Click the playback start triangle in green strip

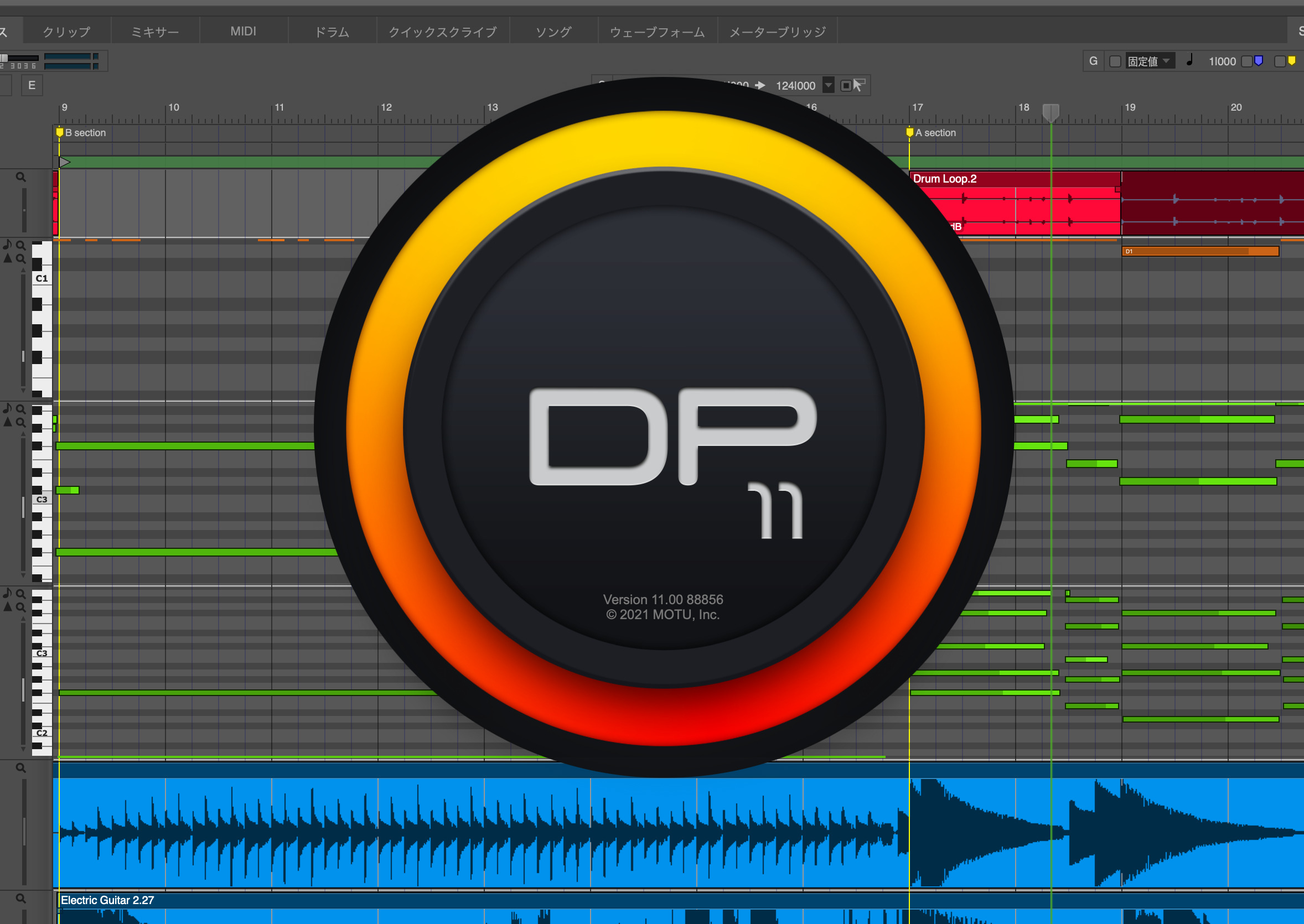click(x=64, y=162)
